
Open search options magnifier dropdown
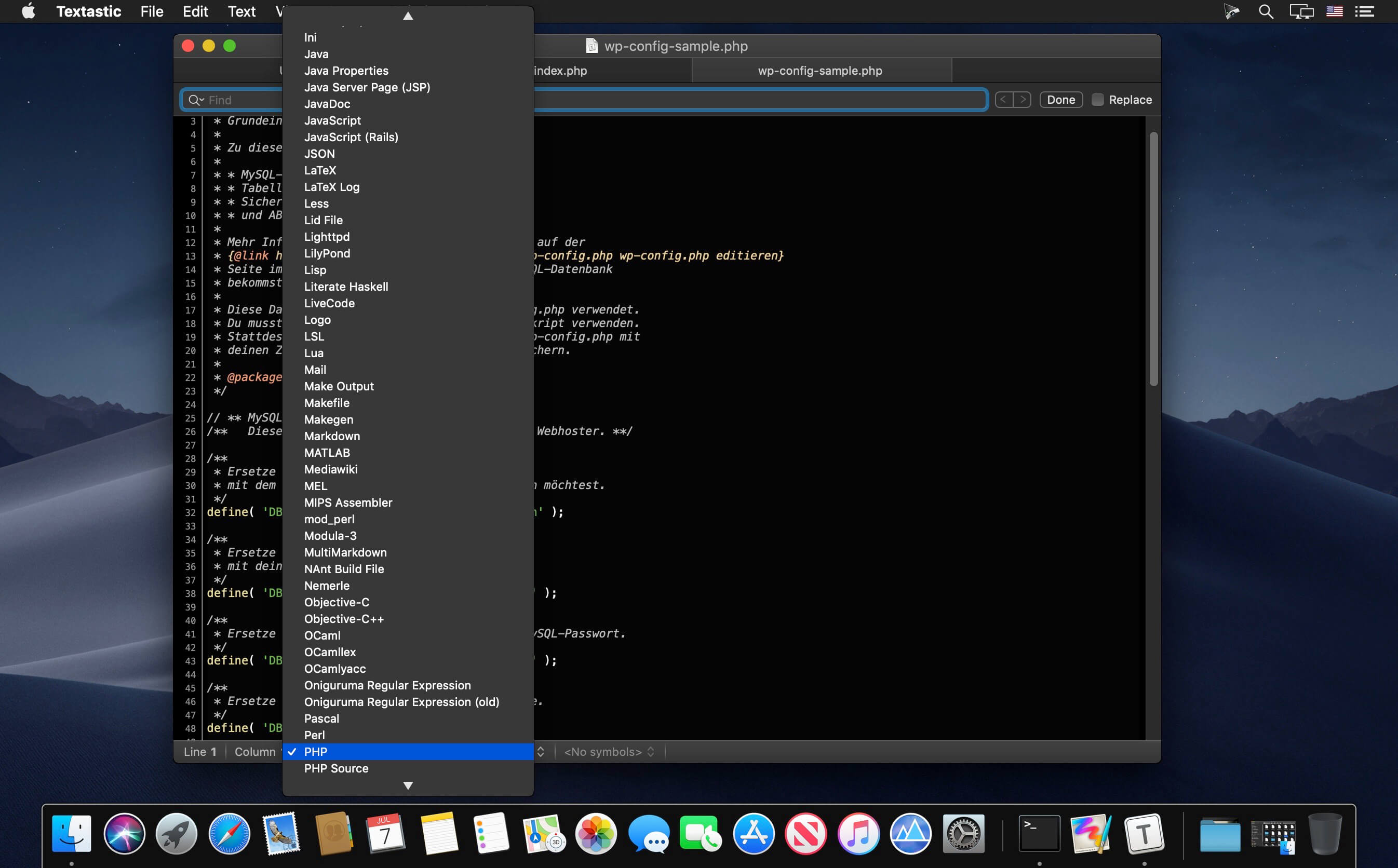tap(196, 100)
